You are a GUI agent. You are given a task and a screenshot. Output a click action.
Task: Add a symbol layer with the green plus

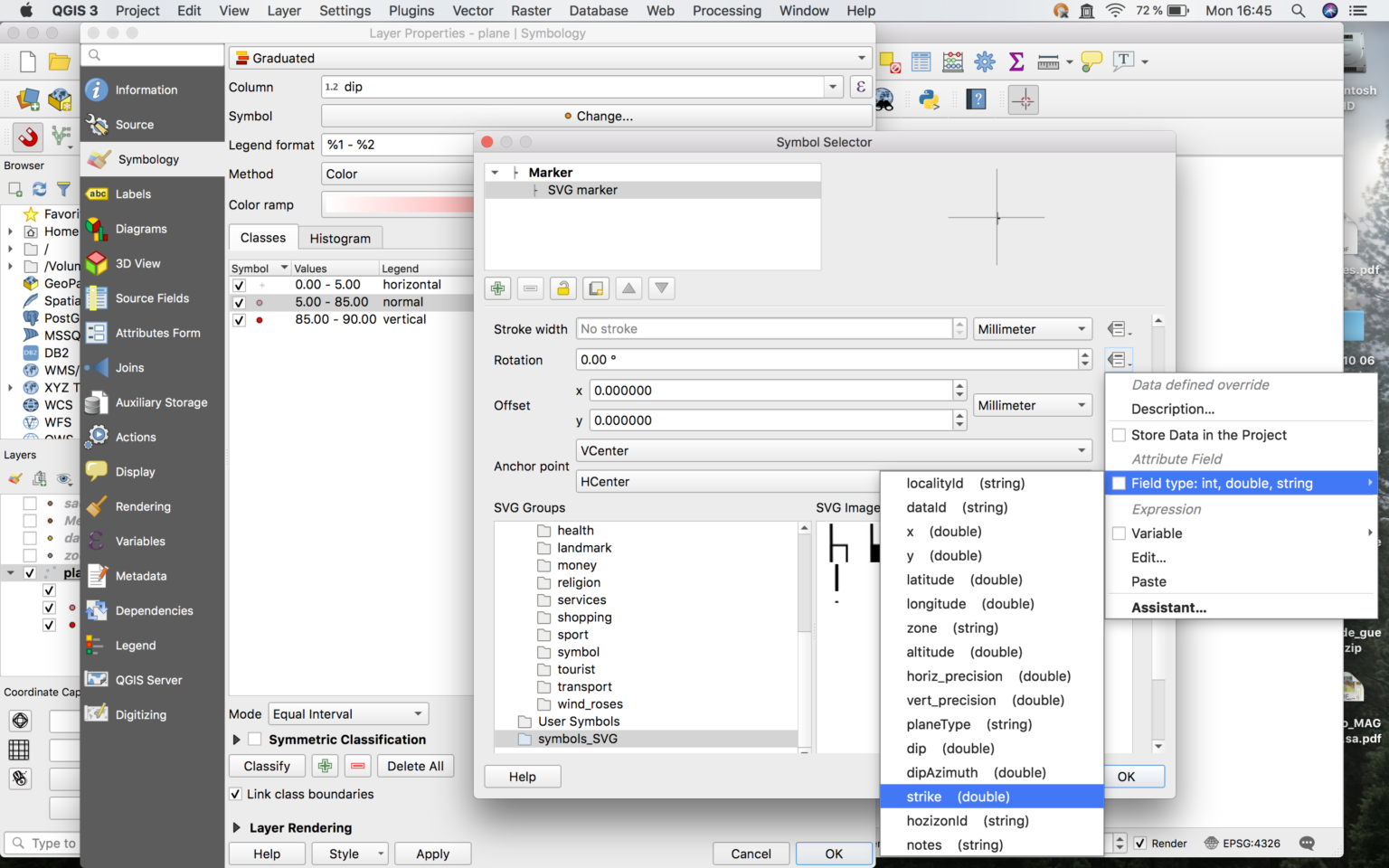click(x=497, y=288)
